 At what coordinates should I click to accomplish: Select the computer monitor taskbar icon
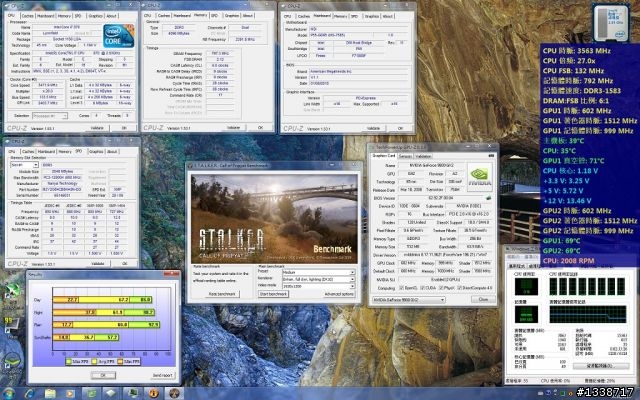[133, 394]
